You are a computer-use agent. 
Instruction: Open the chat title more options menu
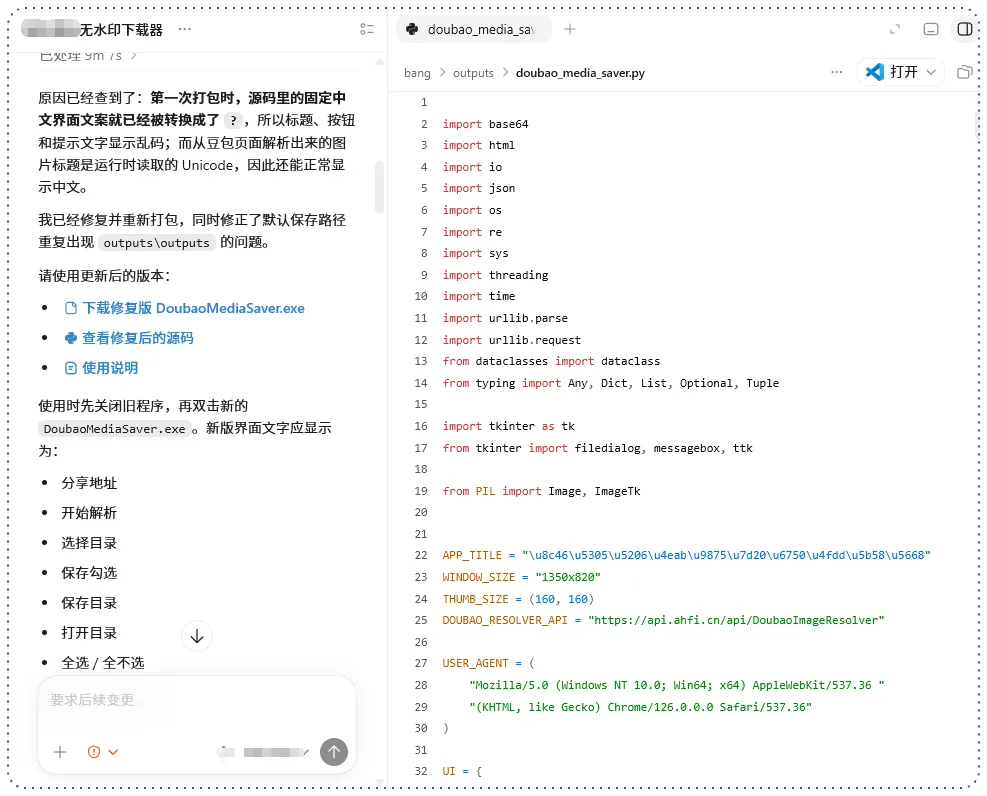pyautogui.click(x=184, y=29)
